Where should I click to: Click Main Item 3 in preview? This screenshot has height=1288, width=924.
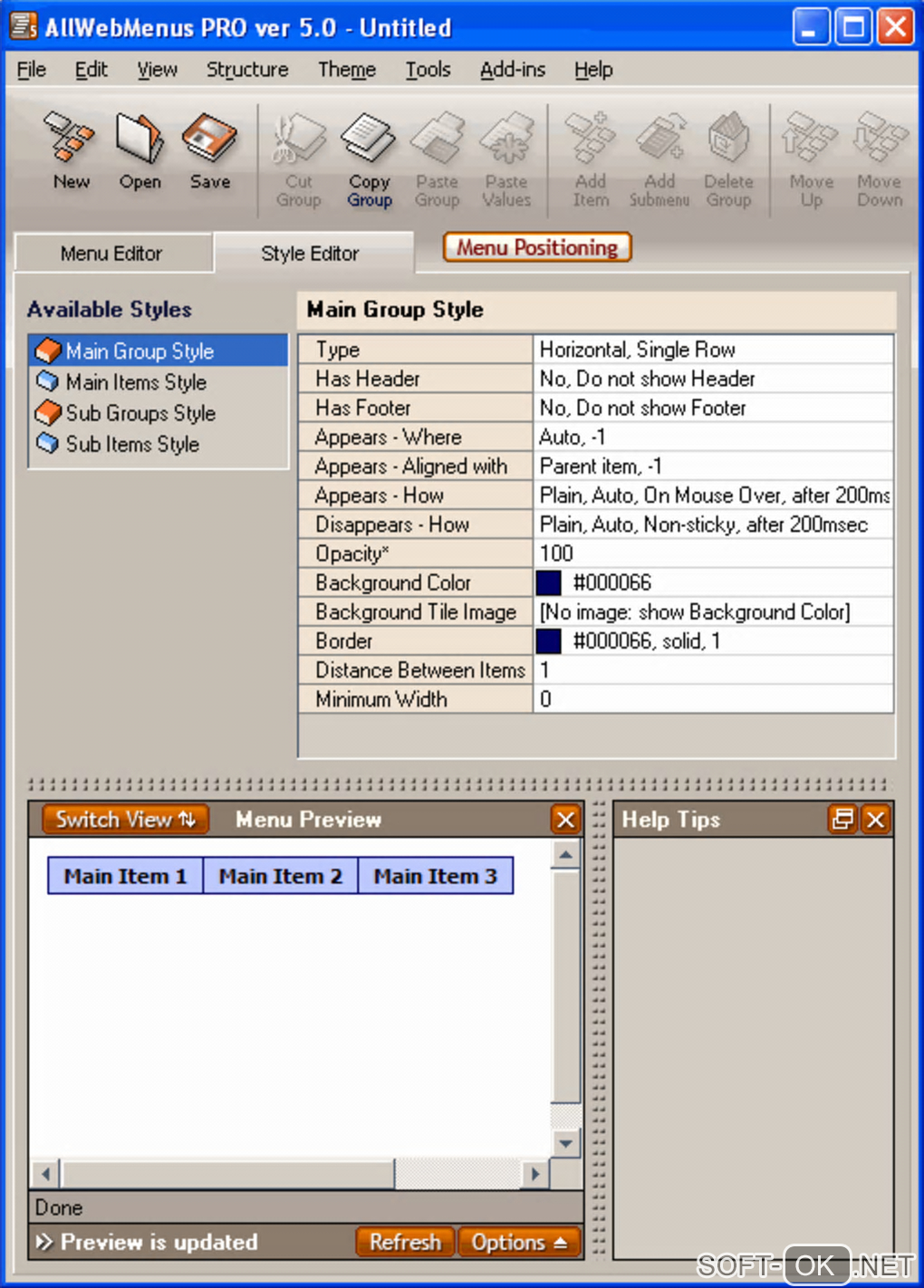coord(436,876)
